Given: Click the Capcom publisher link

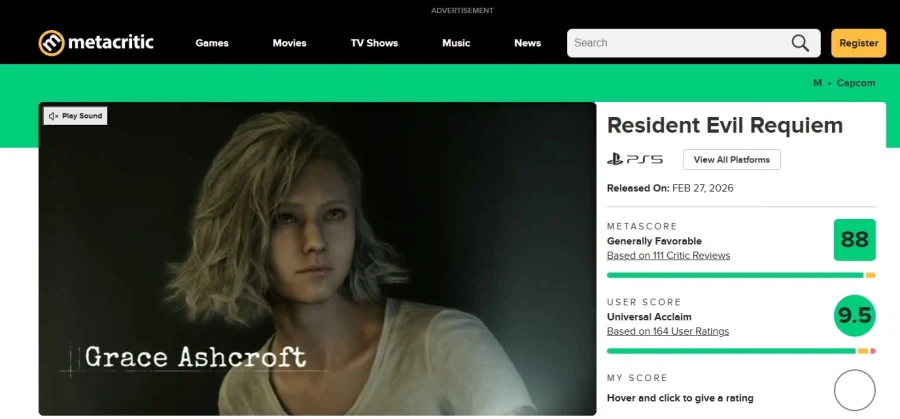Looking at the screenshot, I should click(x=855, y=83).
